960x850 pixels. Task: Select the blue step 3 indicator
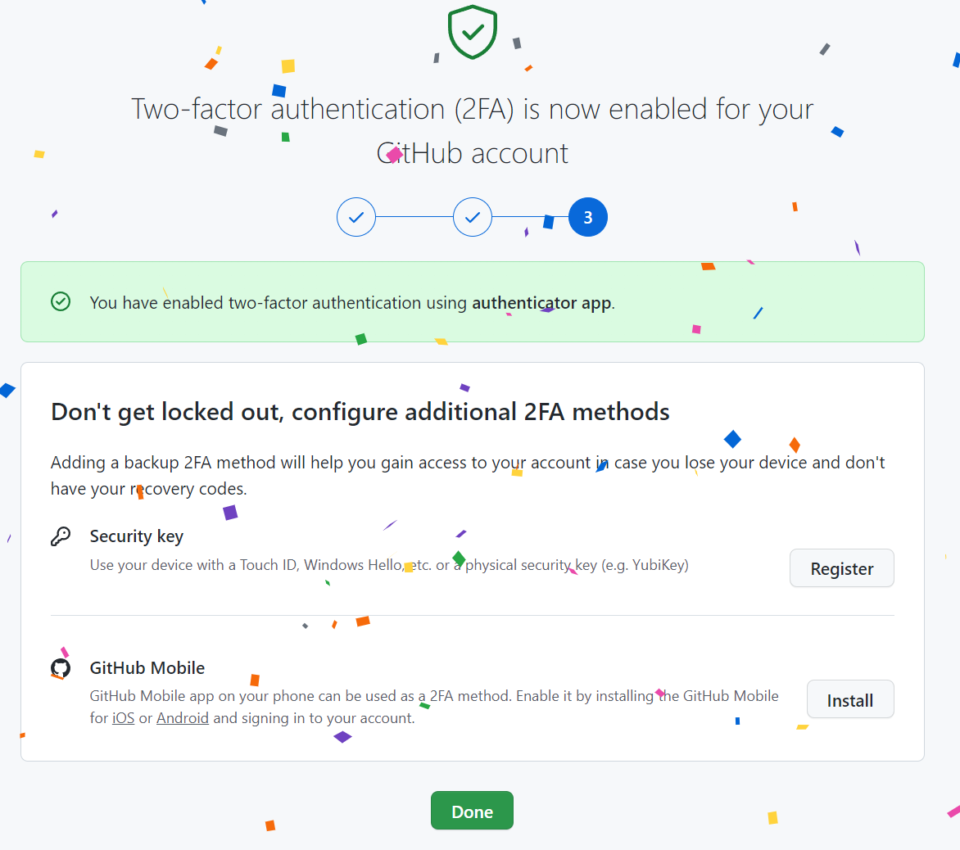pyautogui.click(x=588, y=217)
